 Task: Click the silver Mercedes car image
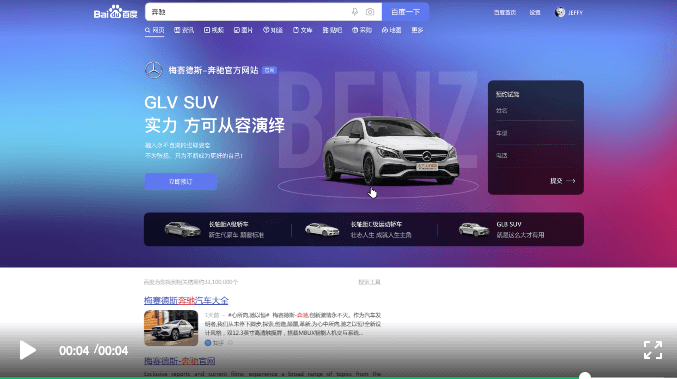[391, 150]
